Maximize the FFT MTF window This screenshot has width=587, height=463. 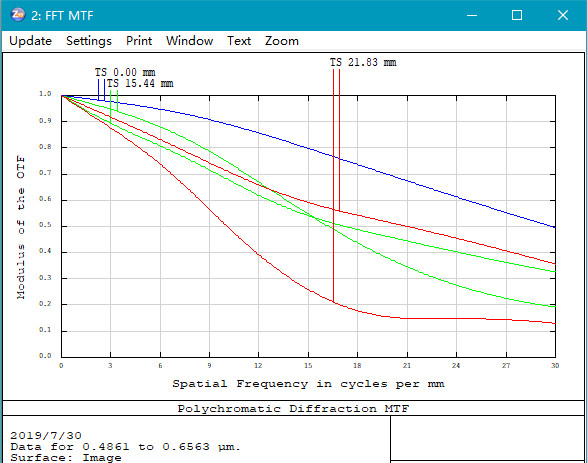click(x=517, y=15)
